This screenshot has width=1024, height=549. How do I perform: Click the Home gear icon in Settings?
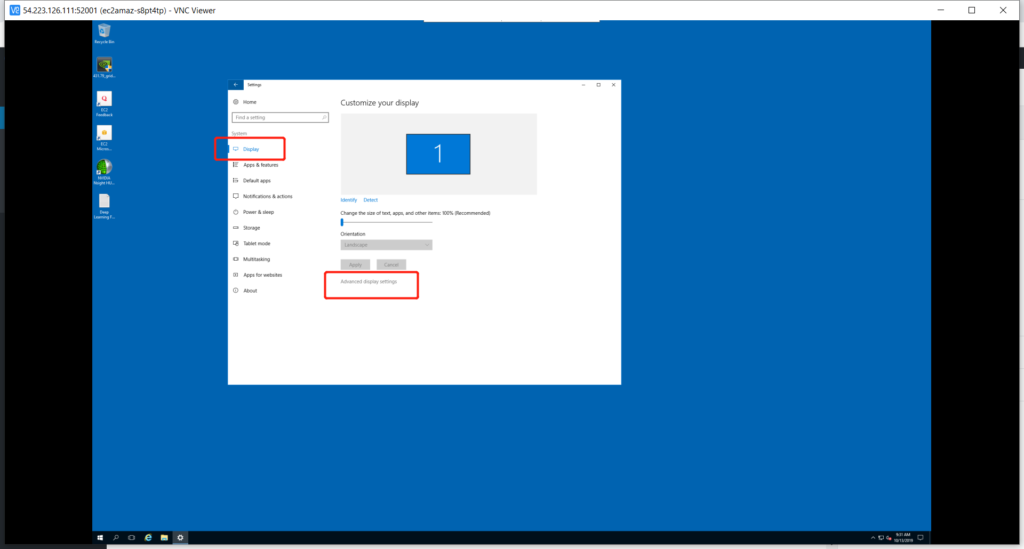click(236, 102)
